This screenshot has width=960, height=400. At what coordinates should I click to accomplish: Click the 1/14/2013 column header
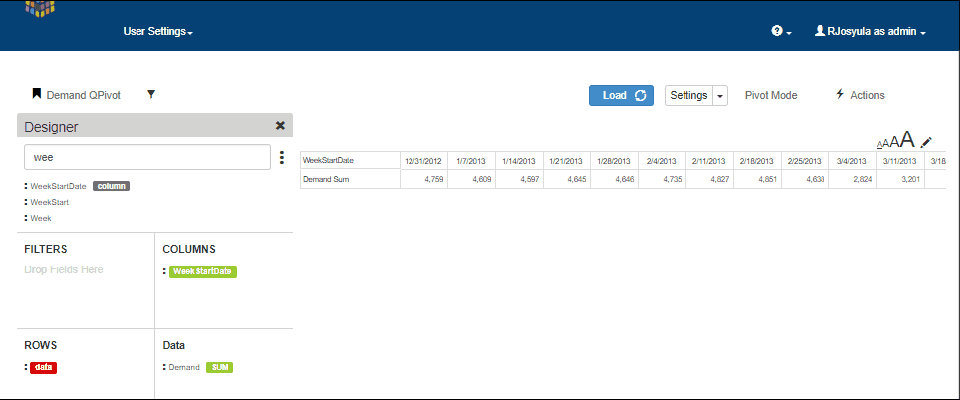[519, 161]
